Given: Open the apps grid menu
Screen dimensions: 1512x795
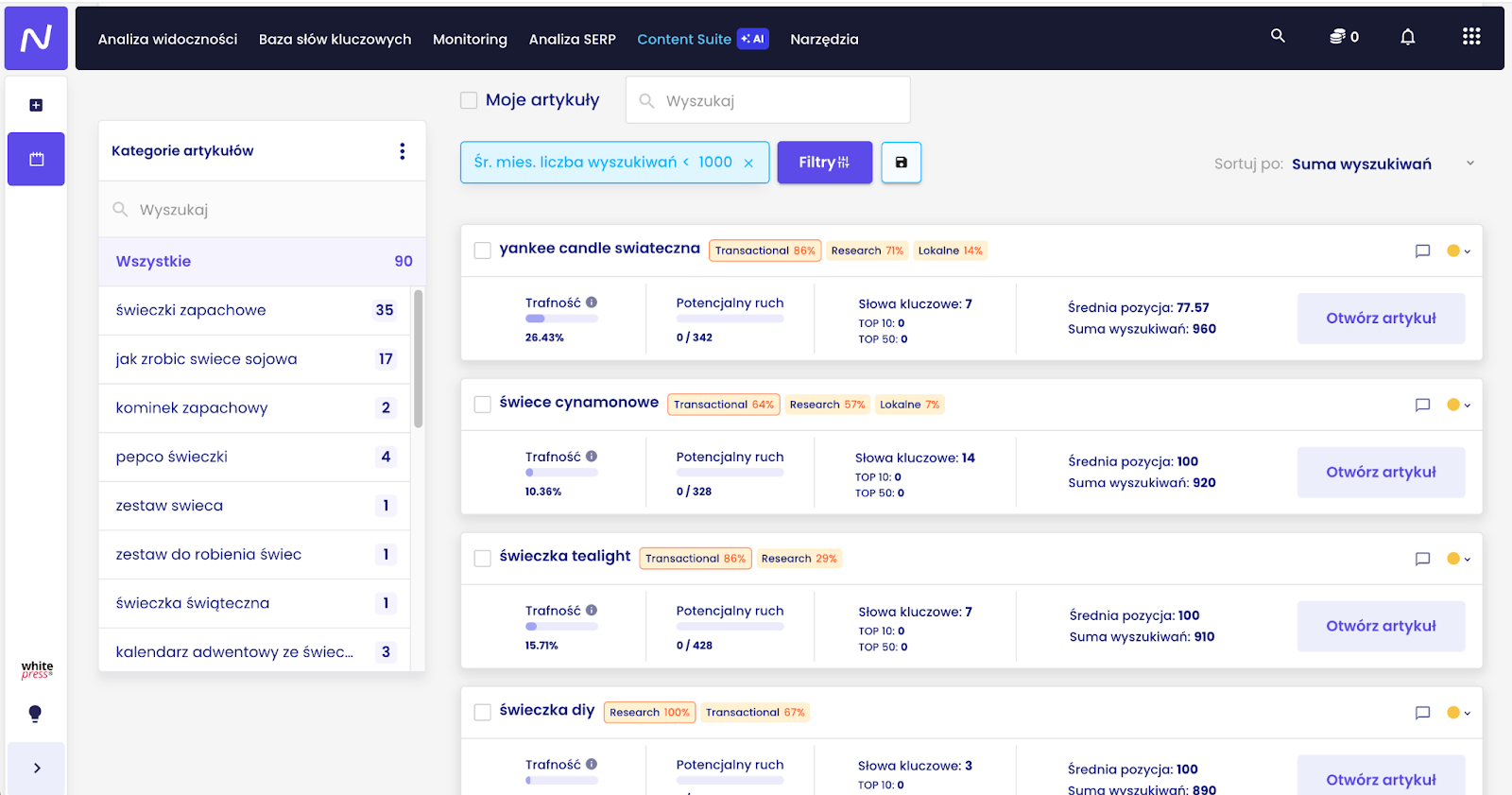Looking at the screenshot, I should click(1471, 37).
